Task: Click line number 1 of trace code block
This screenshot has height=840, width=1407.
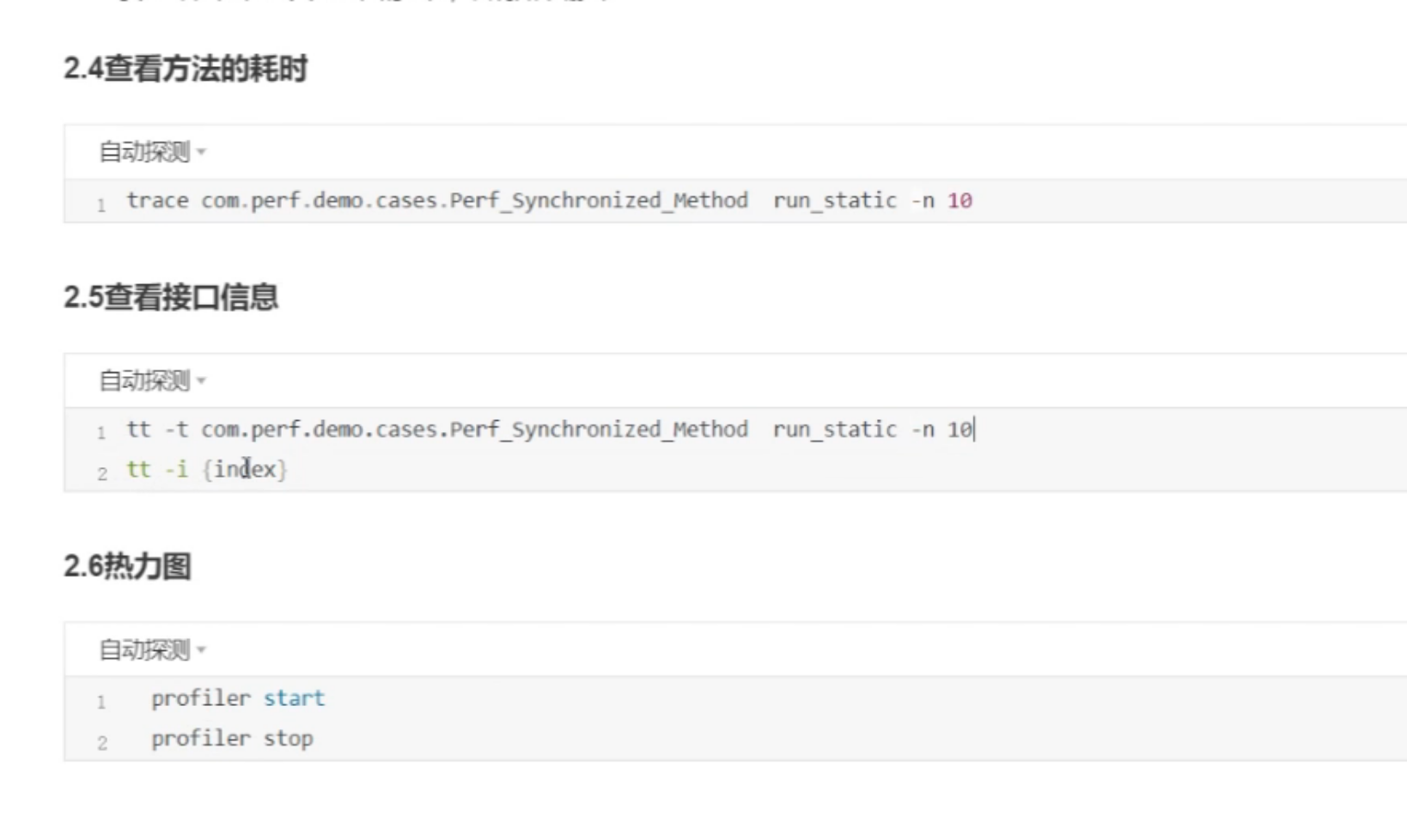Action: click(101, 204)
